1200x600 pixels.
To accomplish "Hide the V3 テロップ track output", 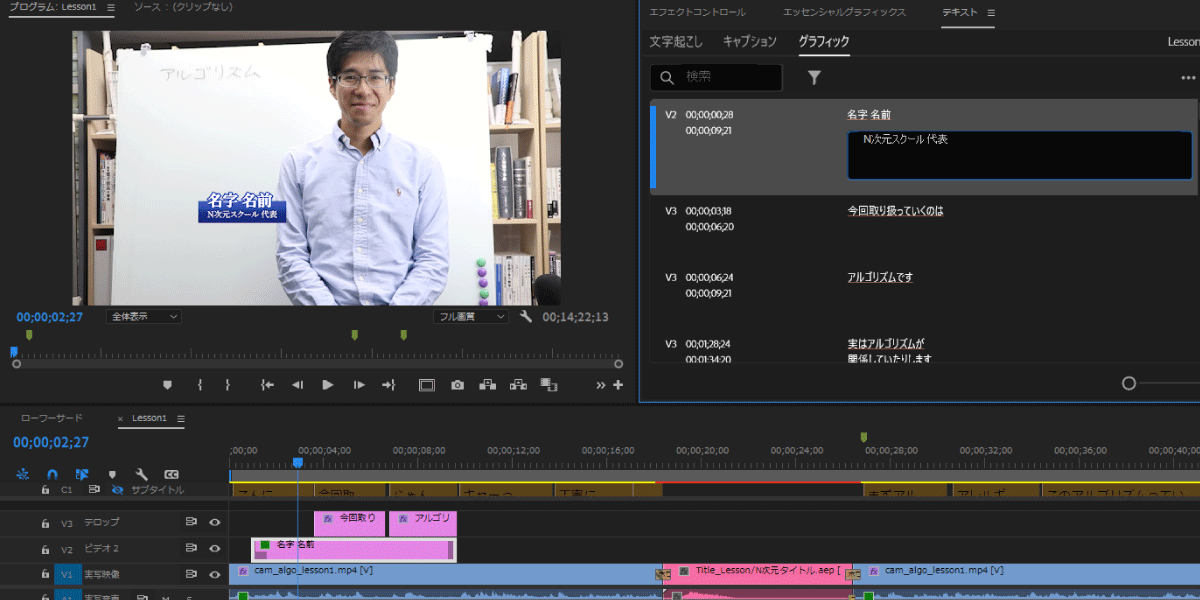I will [214, 522].
